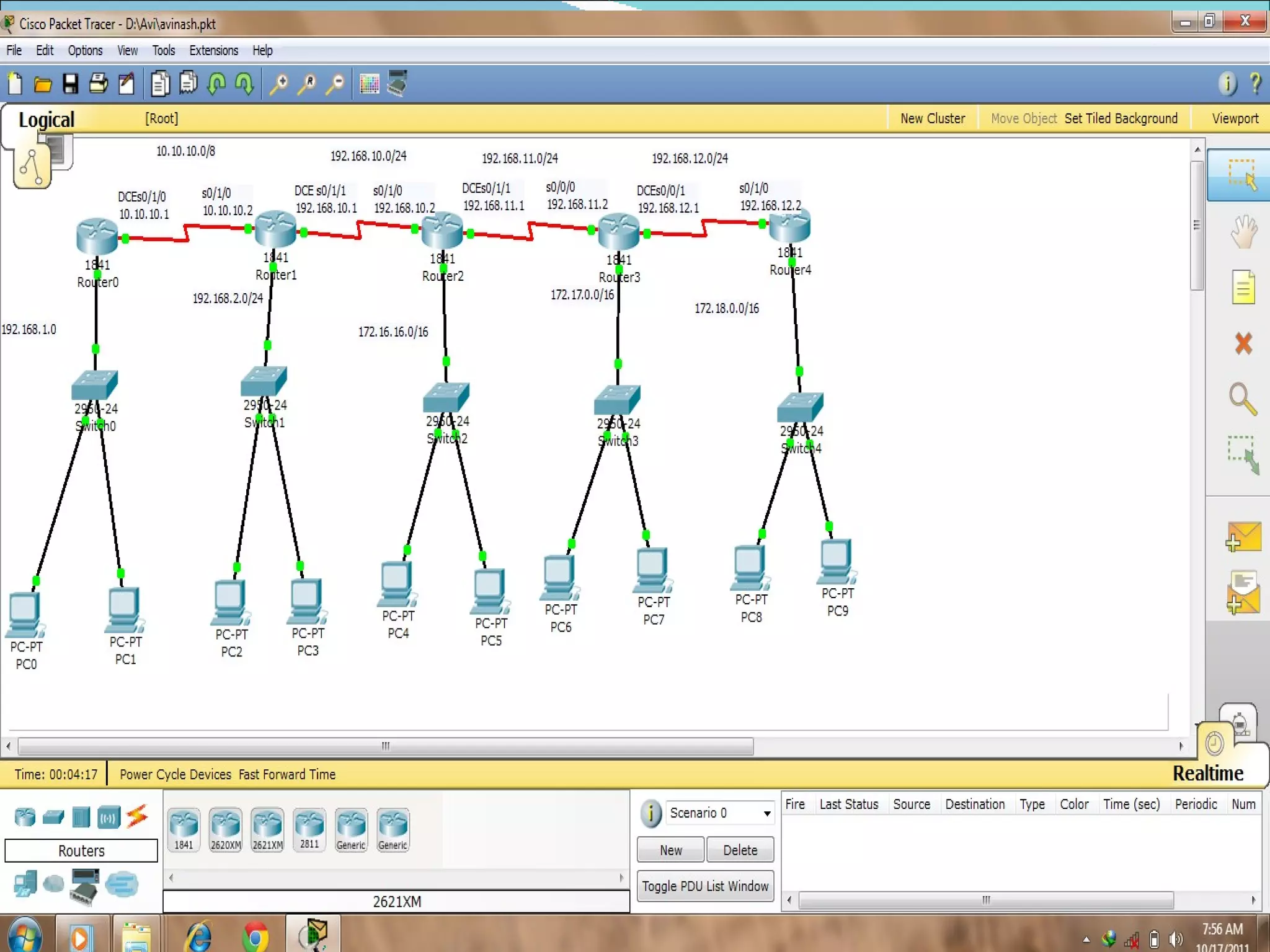Select the Place Note tool
The width and height of the screenshot is (1270, 952).
1243,287
